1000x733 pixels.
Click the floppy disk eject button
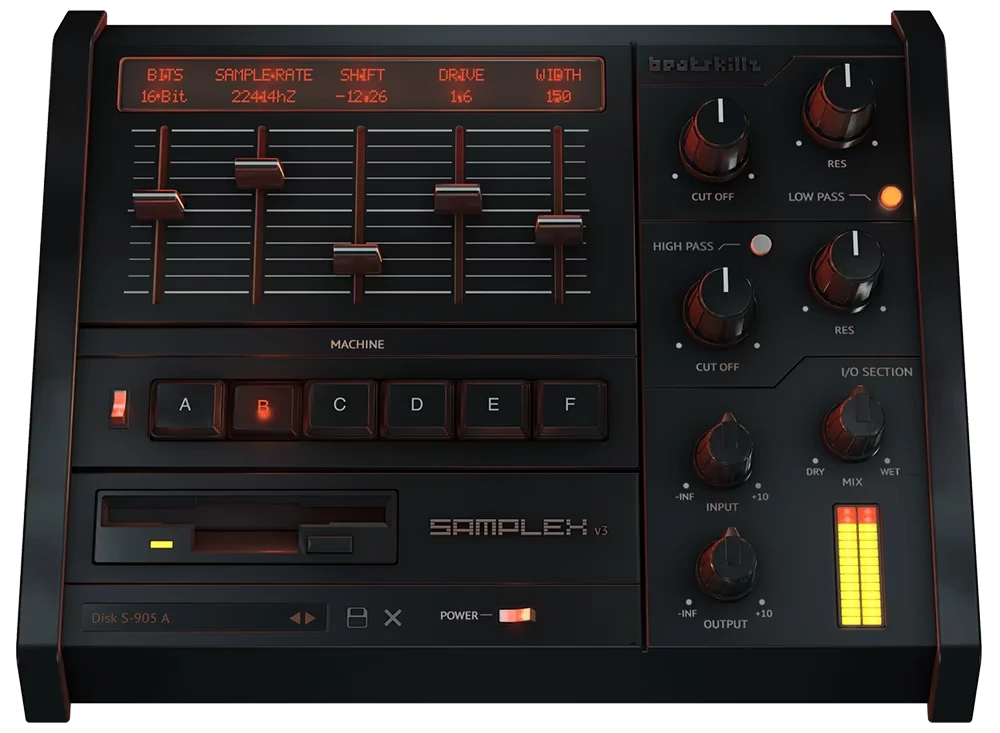(329, 544)
